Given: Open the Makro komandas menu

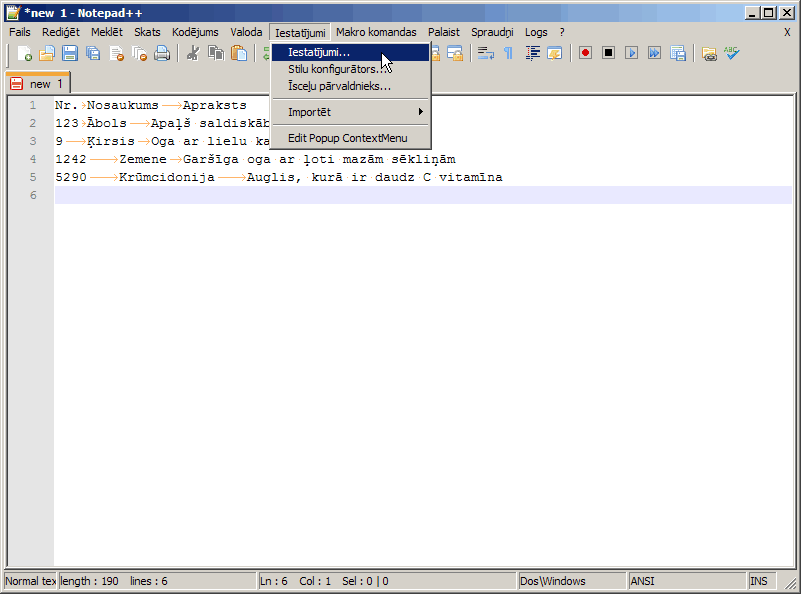Looking at the screenshot, I should tap(376, 32).
